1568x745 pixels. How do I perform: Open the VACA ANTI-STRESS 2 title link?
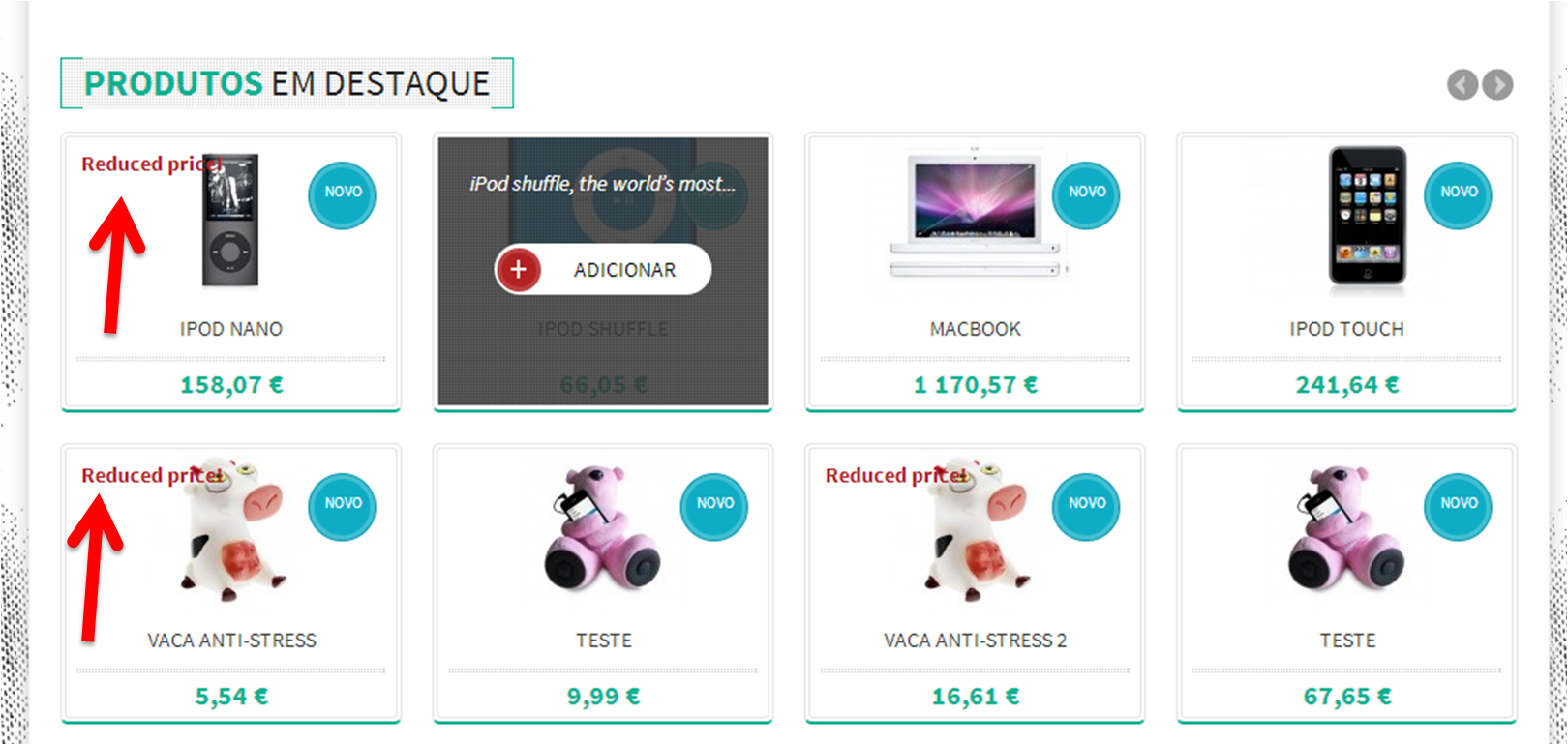(976, 641)
